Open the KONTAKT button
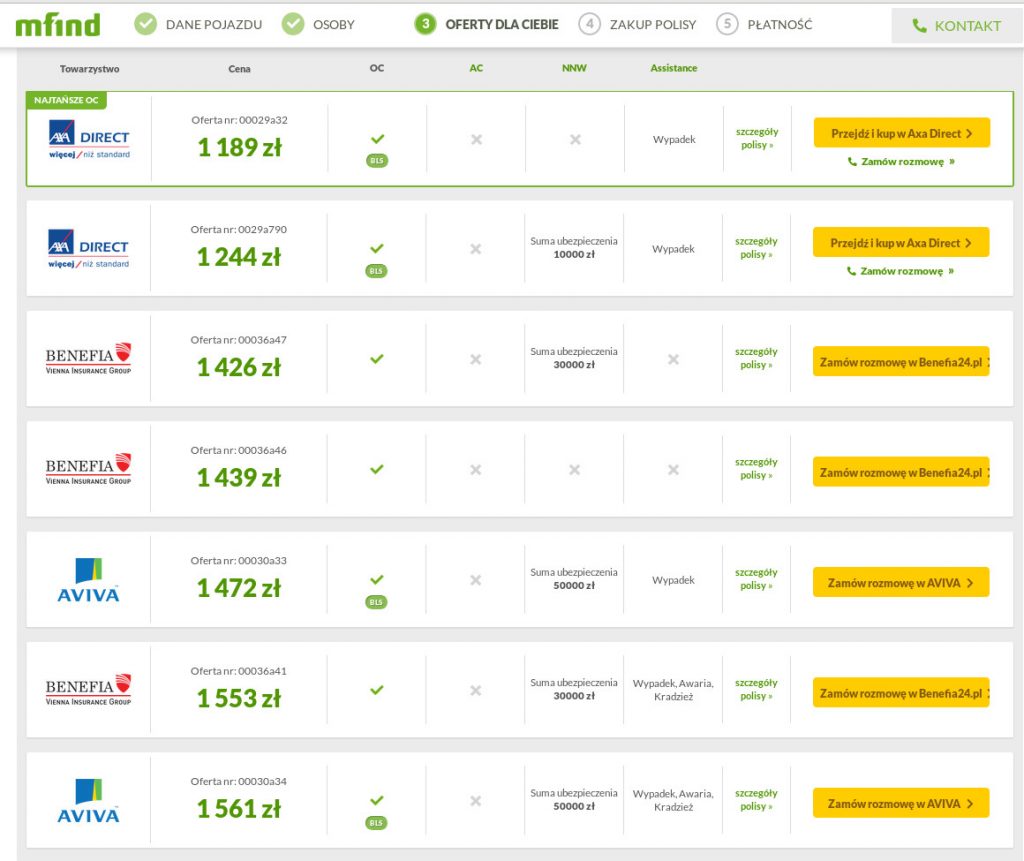Image resolution: width=1024 pixels, height=861 pixels. point(957,26)
